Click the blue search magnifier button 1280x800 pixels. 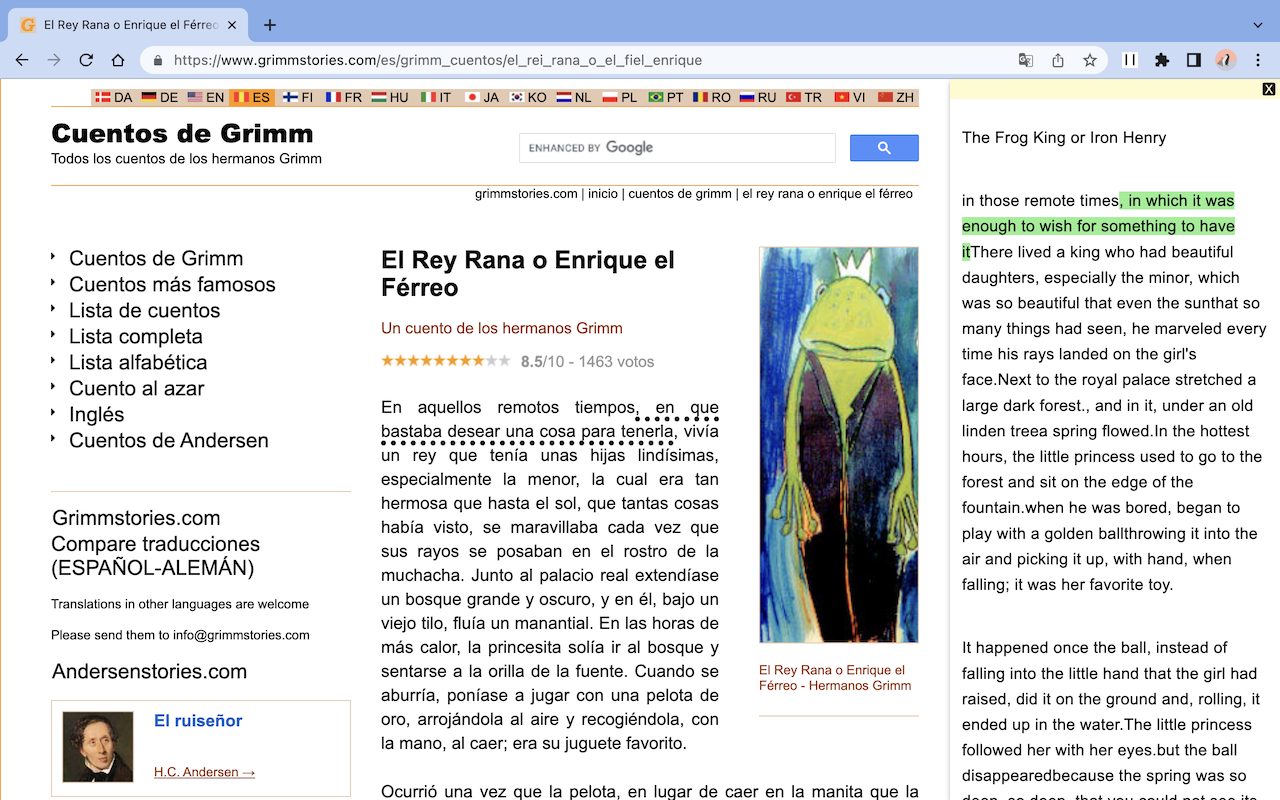pos(884,148)
